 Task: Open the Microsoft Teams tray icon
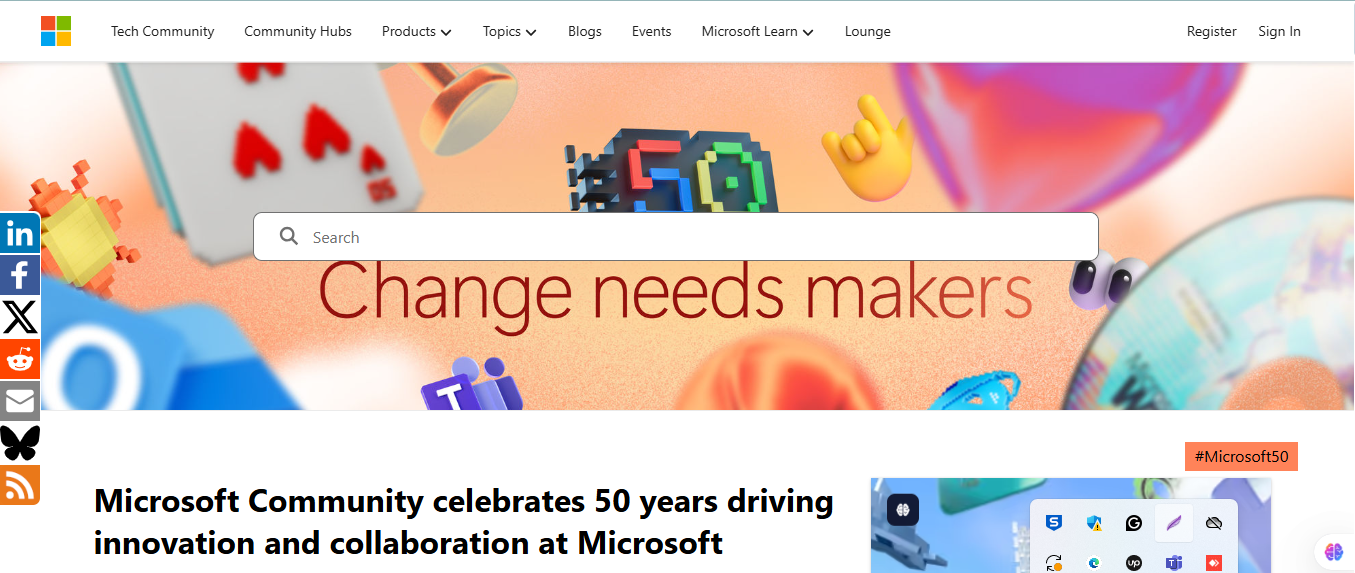coord(1174,563)
